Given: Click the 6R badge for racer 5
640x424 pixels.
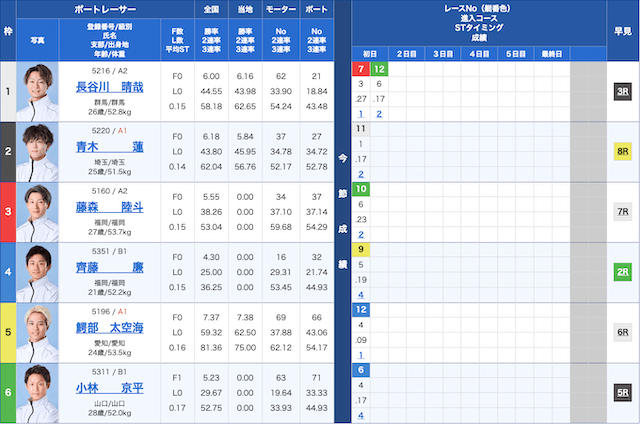Looking at the screenshot, I should click(x=621, y=332).
